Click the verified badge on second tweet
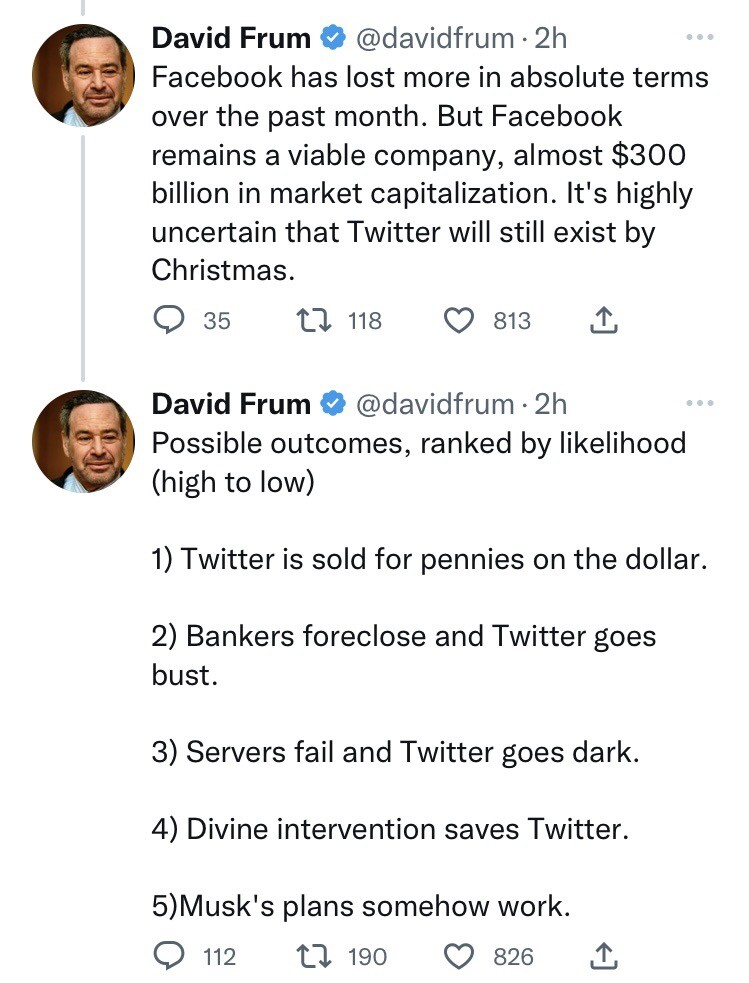749x983 pixels. [331, 404]
